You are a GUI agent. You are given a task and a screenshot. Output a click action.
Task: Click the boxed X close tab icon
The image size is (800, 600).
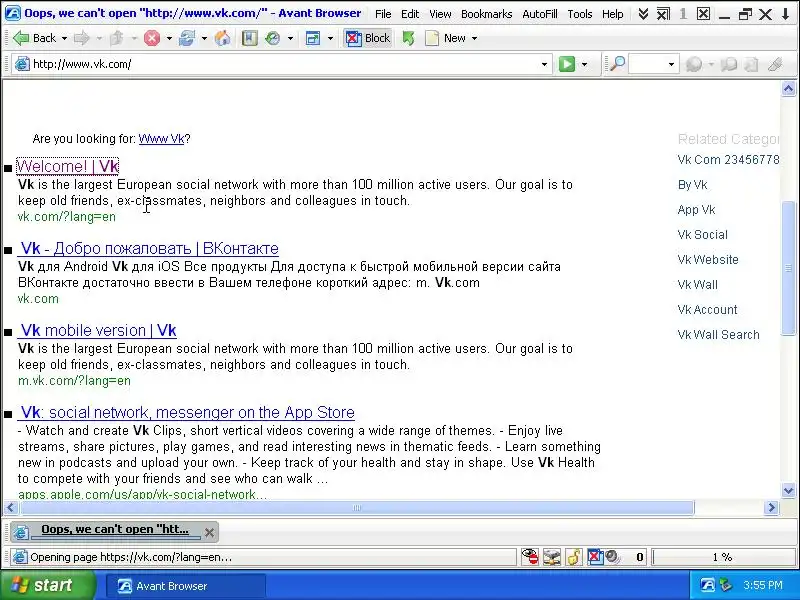pos(704,14)
